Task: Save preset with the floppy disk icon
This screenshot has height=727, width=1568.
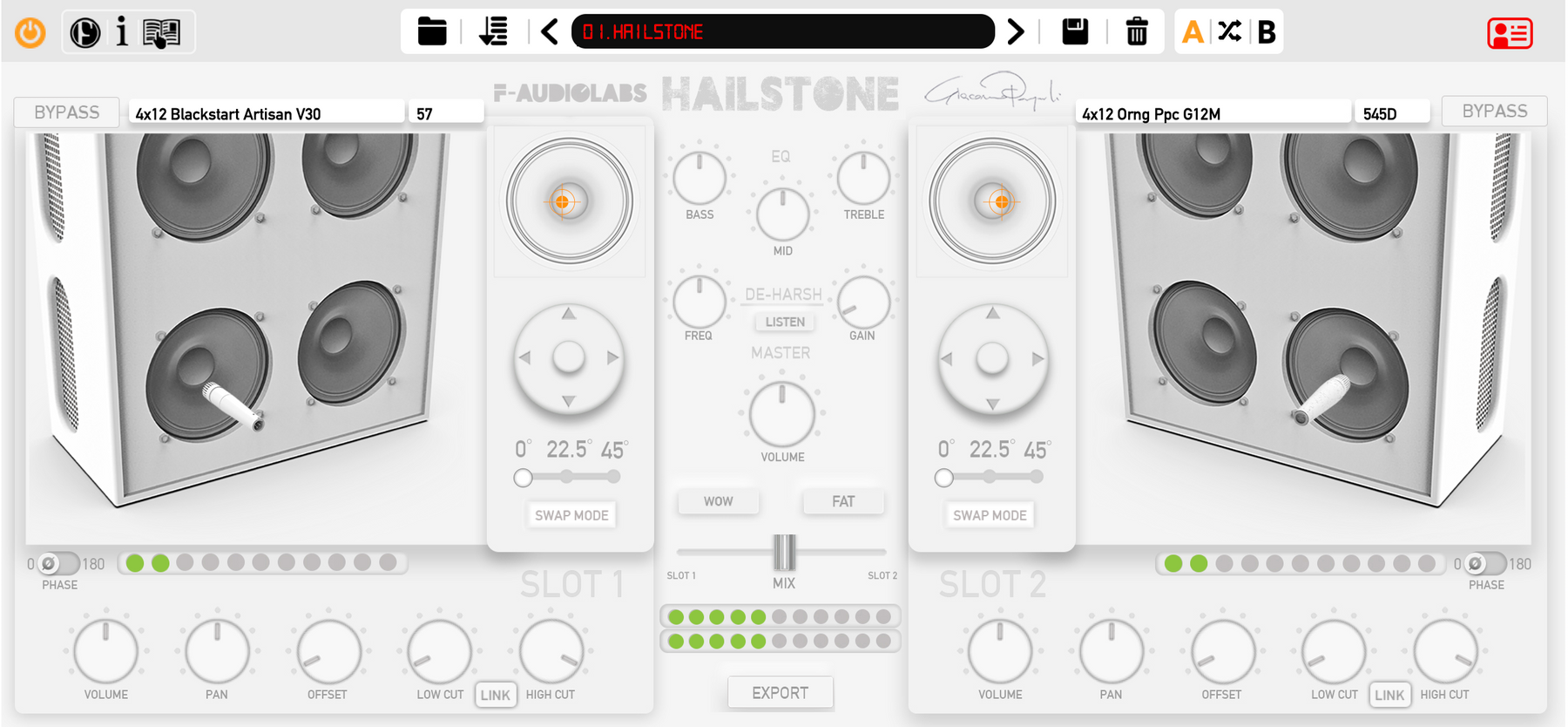Action: pyautogui.click(x=1075, y=32)
